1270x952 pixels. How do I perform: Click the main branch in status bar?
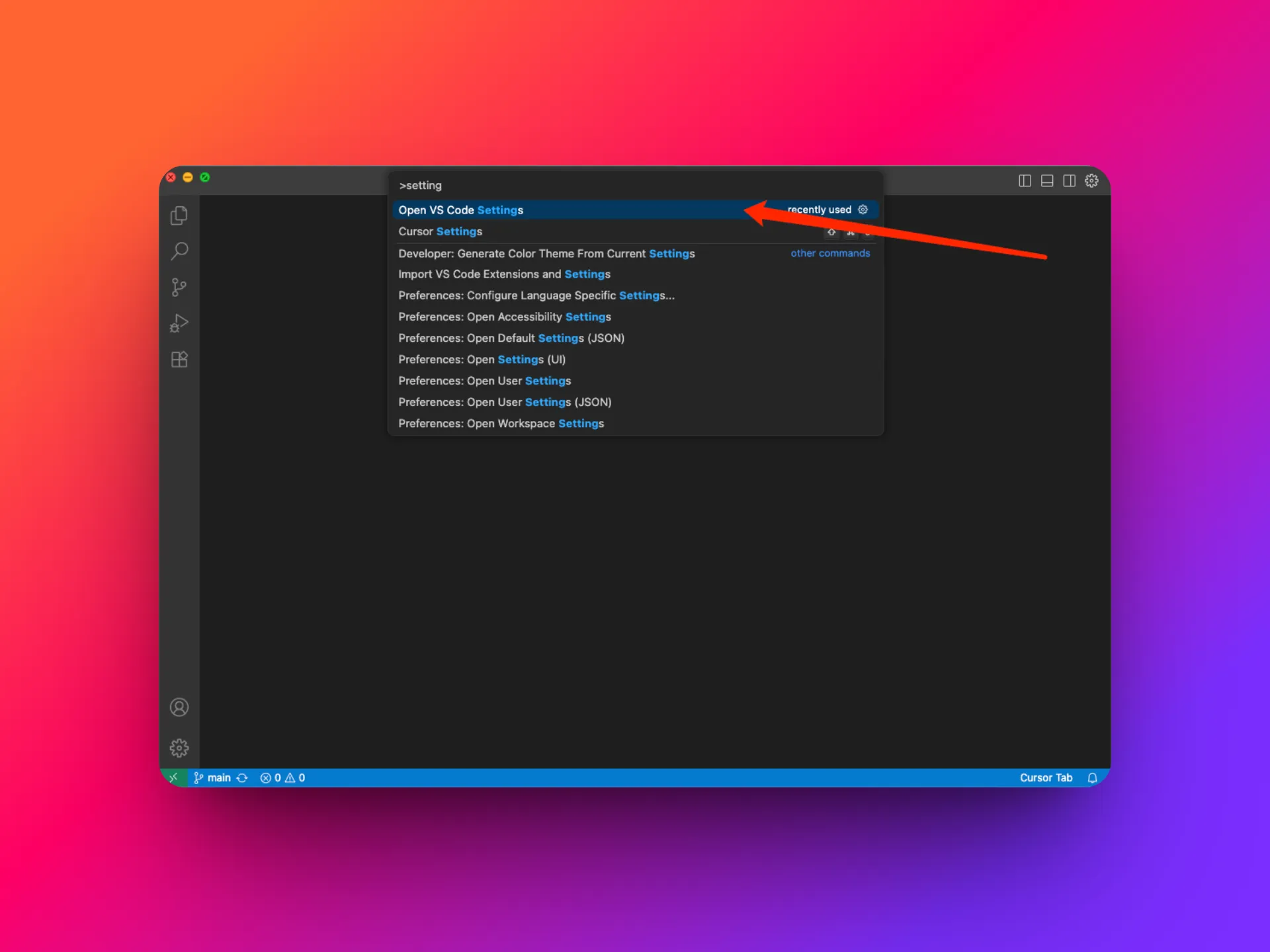(x=212, y=777)
